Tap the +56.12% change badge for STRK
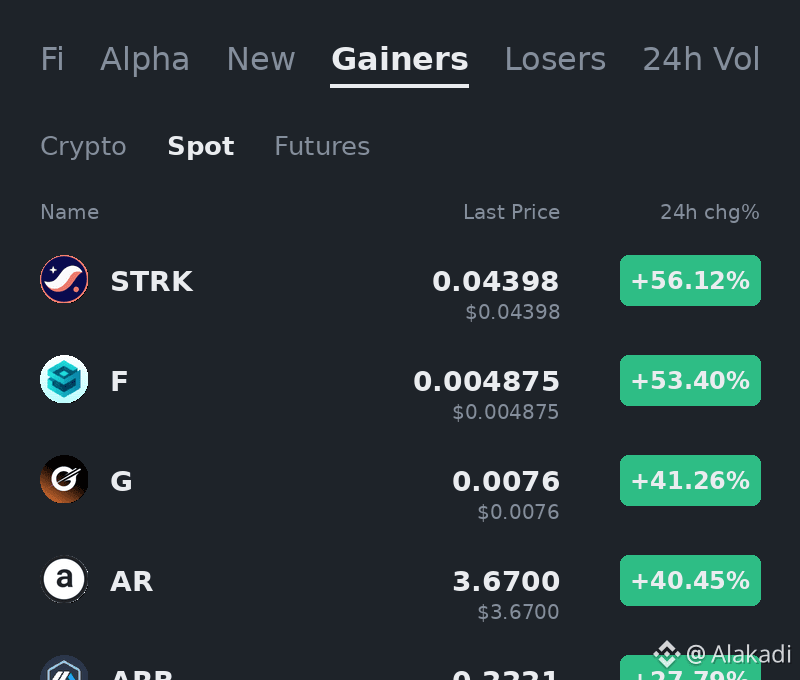This screenshot has height=680, width=800. [690, 281]
